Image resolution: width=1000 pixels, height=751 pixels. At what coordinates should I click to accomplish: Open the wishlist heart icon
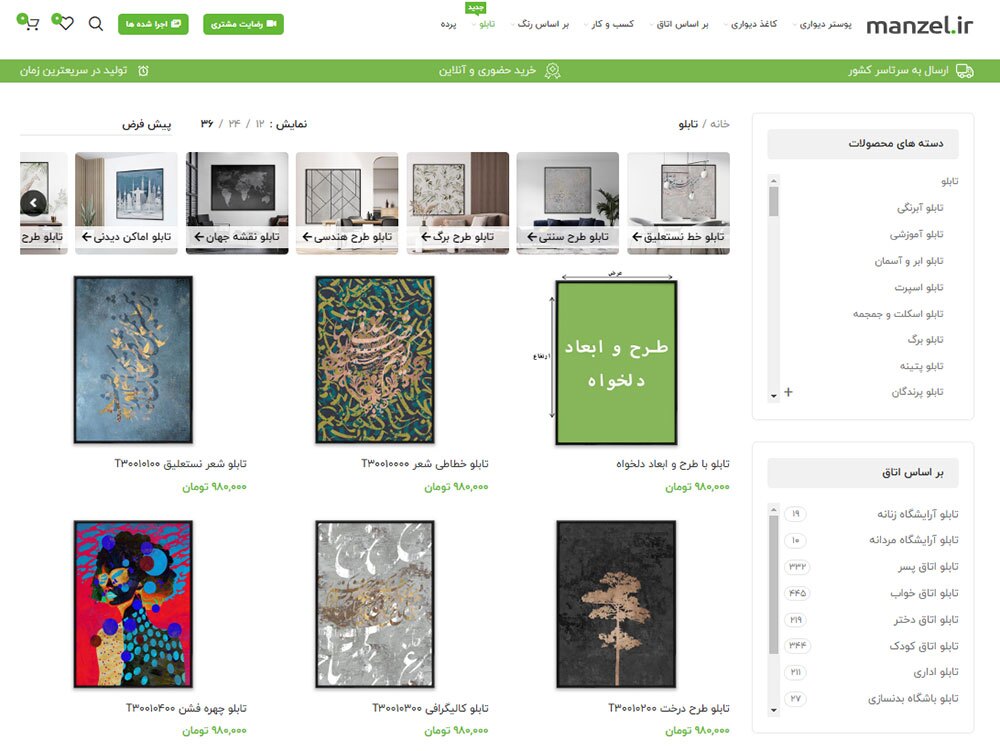click(x=64, y=23)
